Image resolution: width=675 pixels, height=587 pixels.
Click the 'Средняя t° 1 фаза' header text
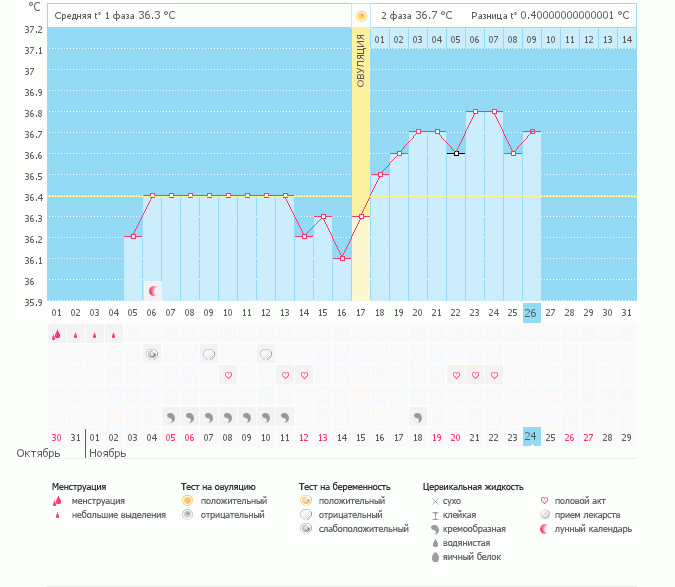(92, 16)
